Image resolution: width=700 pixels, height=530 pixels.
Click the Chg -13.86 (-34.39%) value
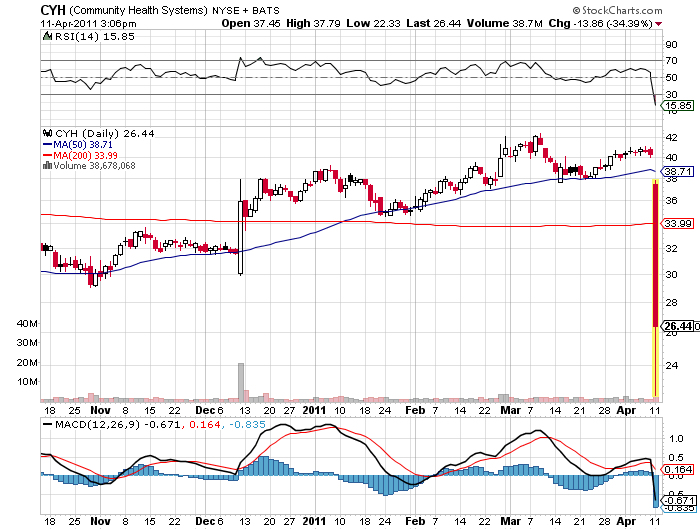coord(600,23)
